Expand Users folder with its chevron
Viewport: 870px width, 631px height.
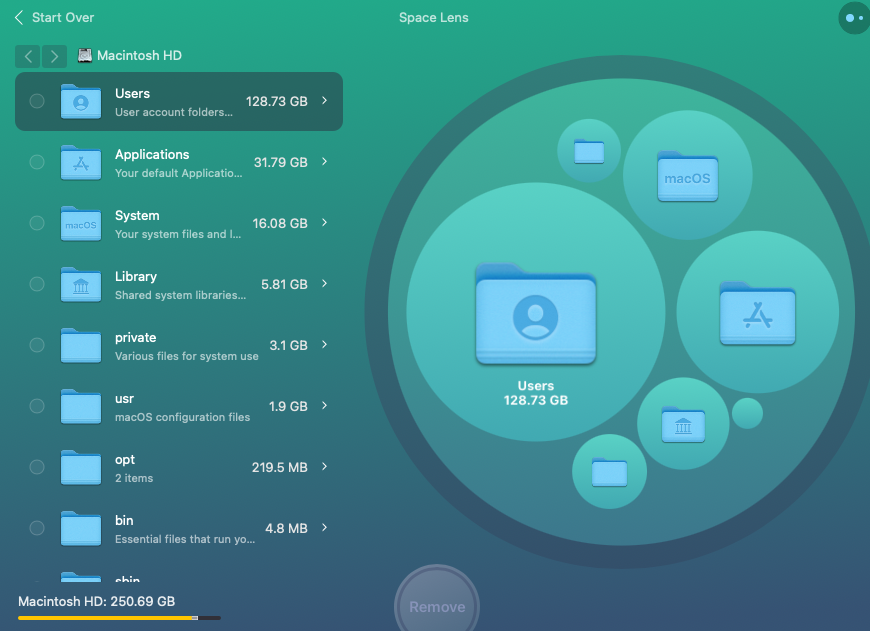pyautogui.click(x=325, y=100)
